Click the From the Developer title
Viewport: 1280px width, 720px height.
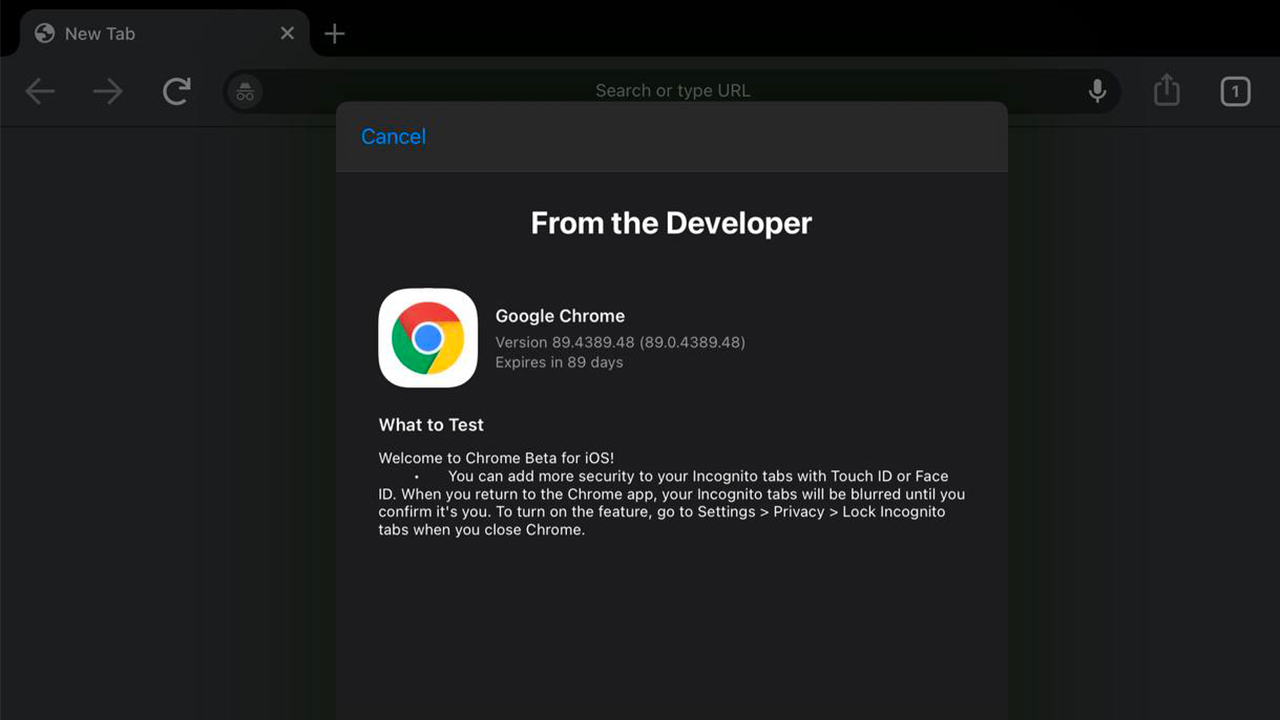[671, 223]
